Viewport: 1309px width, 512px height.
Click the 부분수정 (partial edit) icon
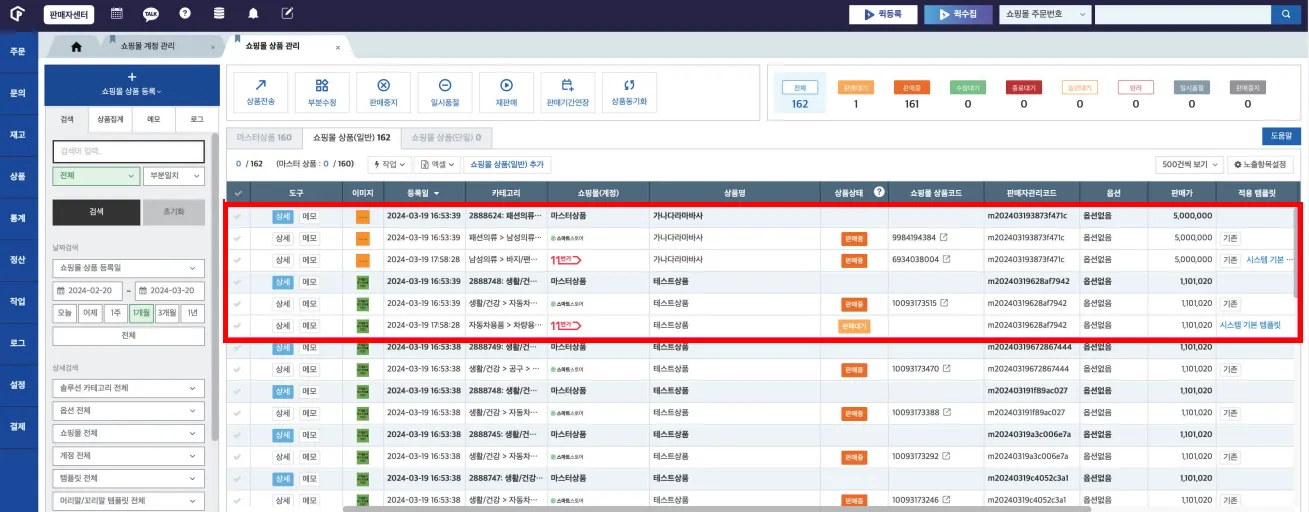click(321, 86)
